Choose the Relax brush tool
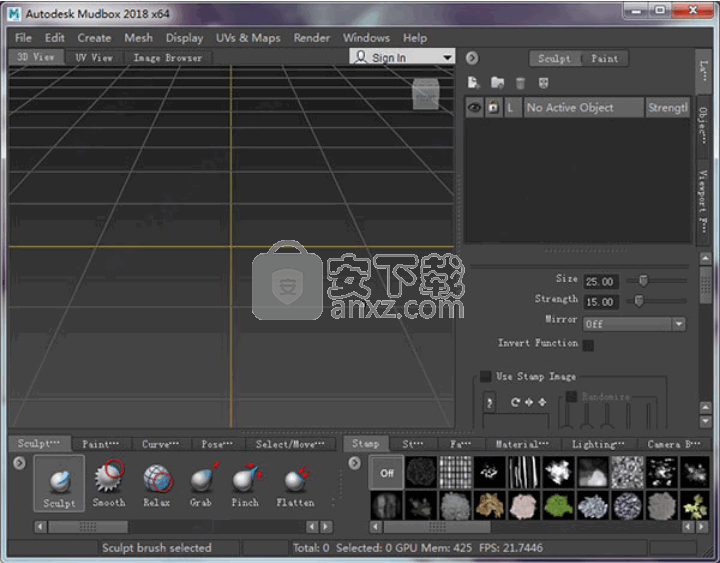Screen dimensions: 720x563 pyautogui.click(x=157, y=484)
